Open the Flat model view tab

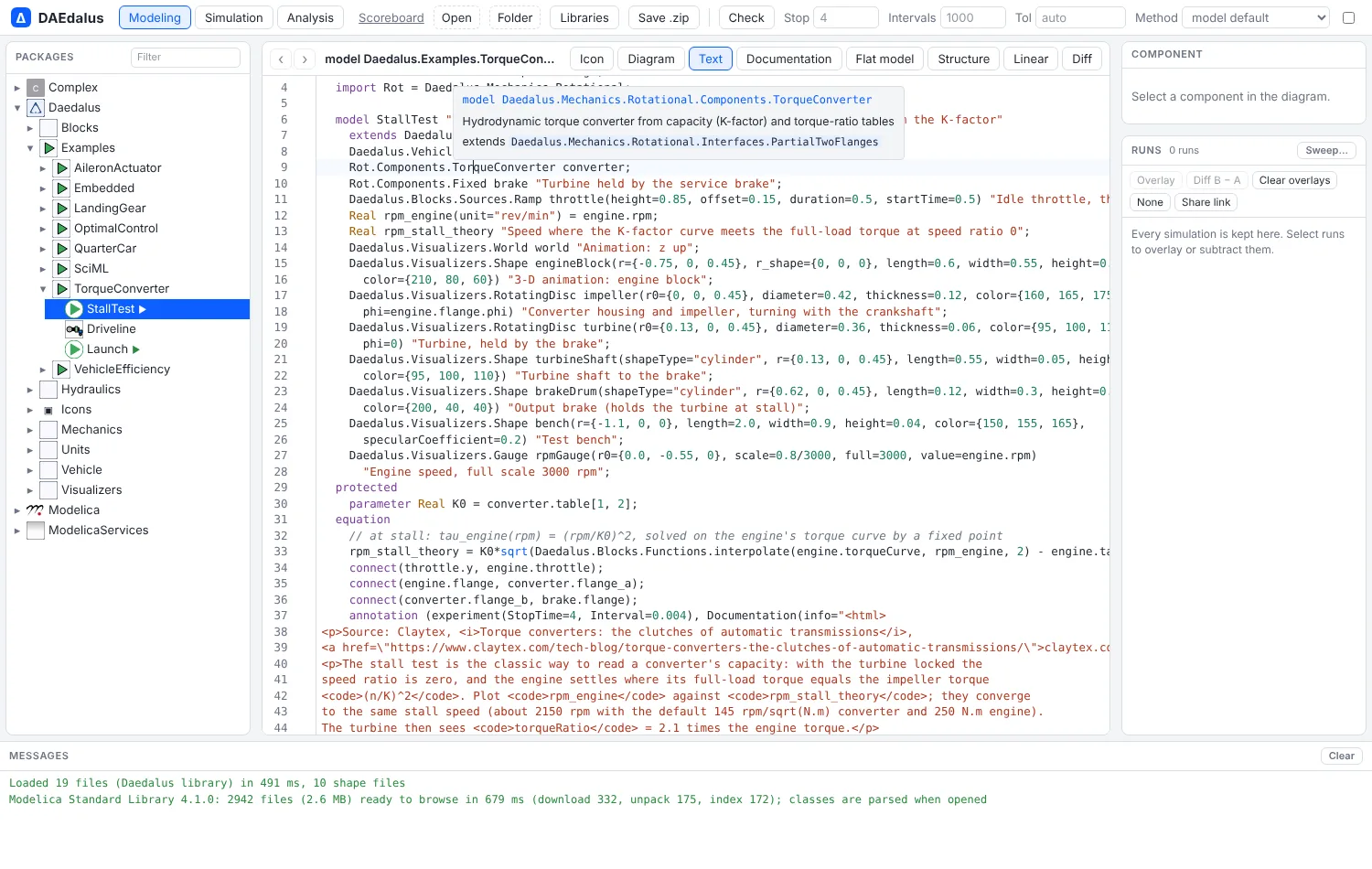[884, 59]
